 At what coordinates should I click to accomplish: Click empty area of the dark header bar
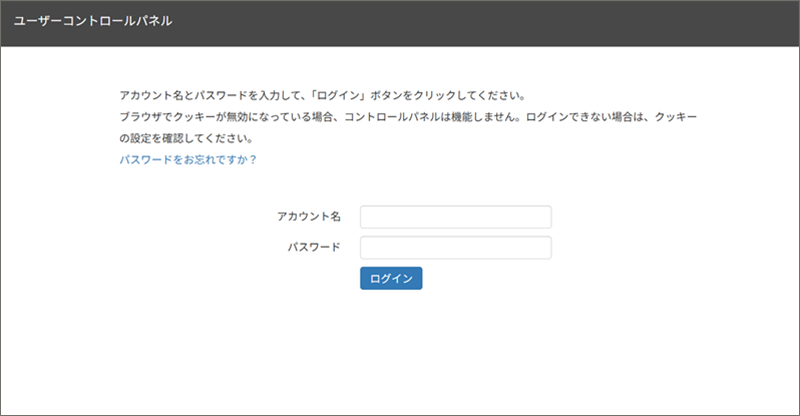tap(500, 22)
